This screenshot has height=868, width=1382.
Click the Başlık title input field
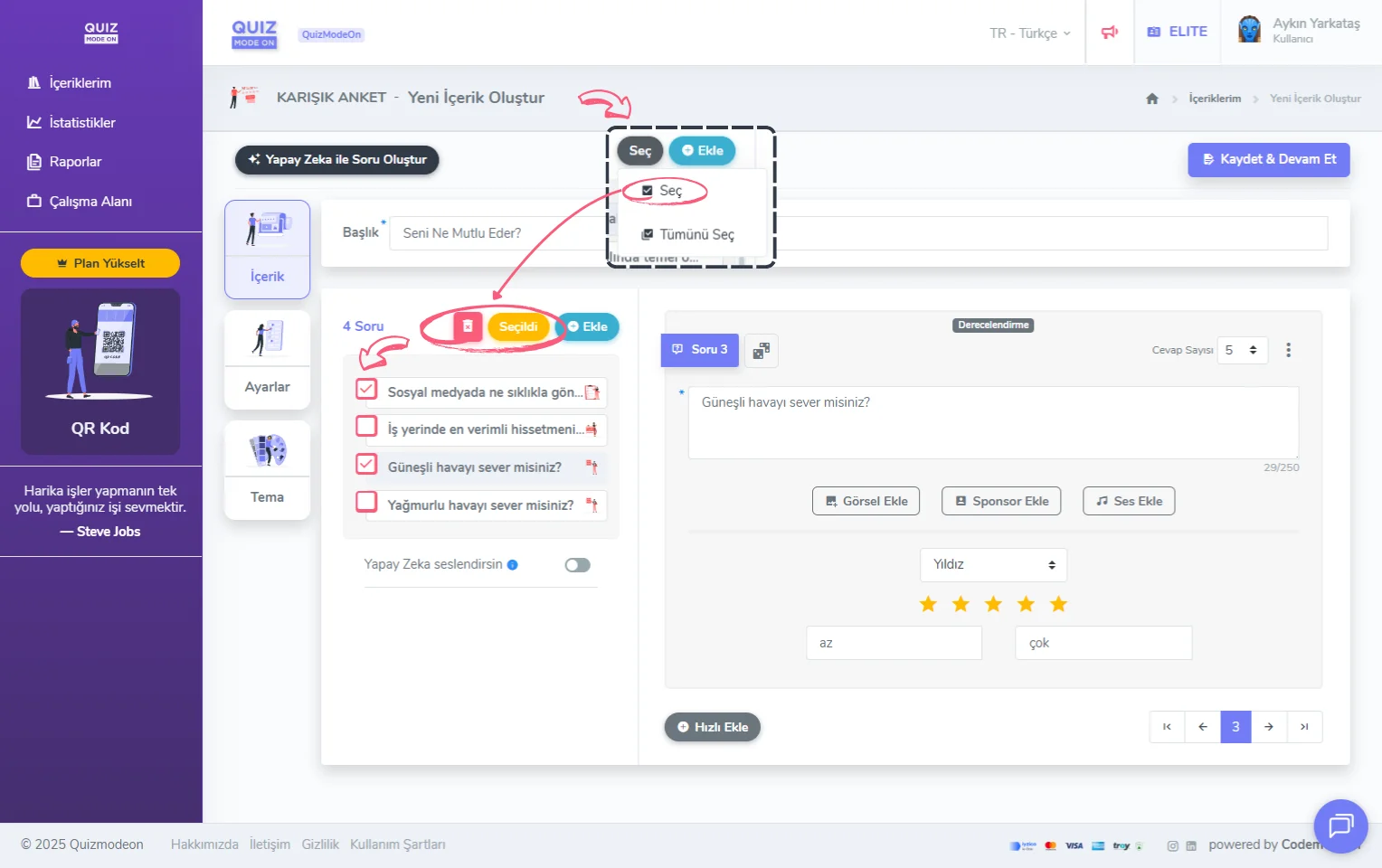pos(497,233)
